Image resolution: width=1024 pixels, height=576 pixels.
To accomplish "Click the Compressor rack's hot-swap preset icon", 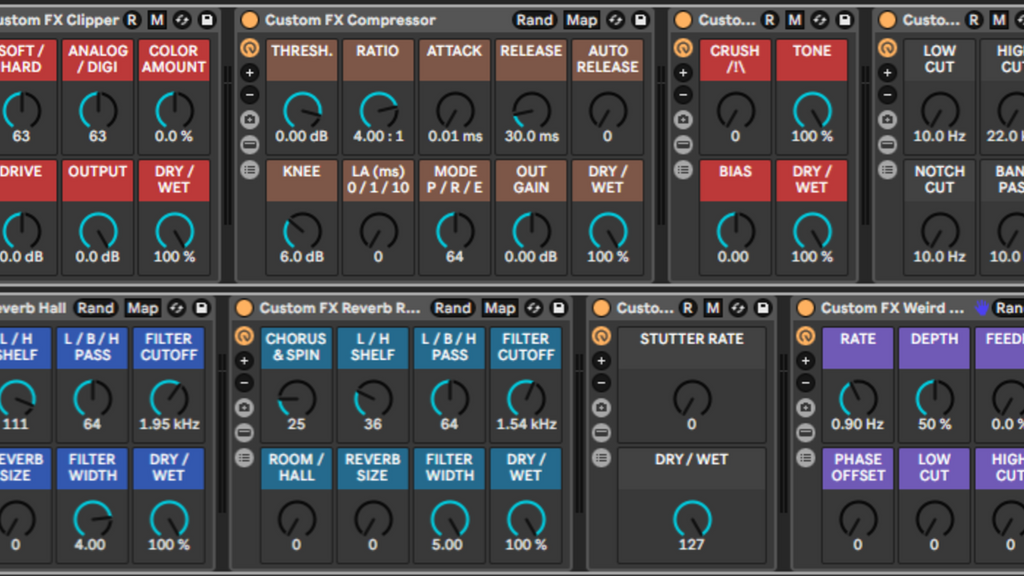I will (x=615, y=20).
